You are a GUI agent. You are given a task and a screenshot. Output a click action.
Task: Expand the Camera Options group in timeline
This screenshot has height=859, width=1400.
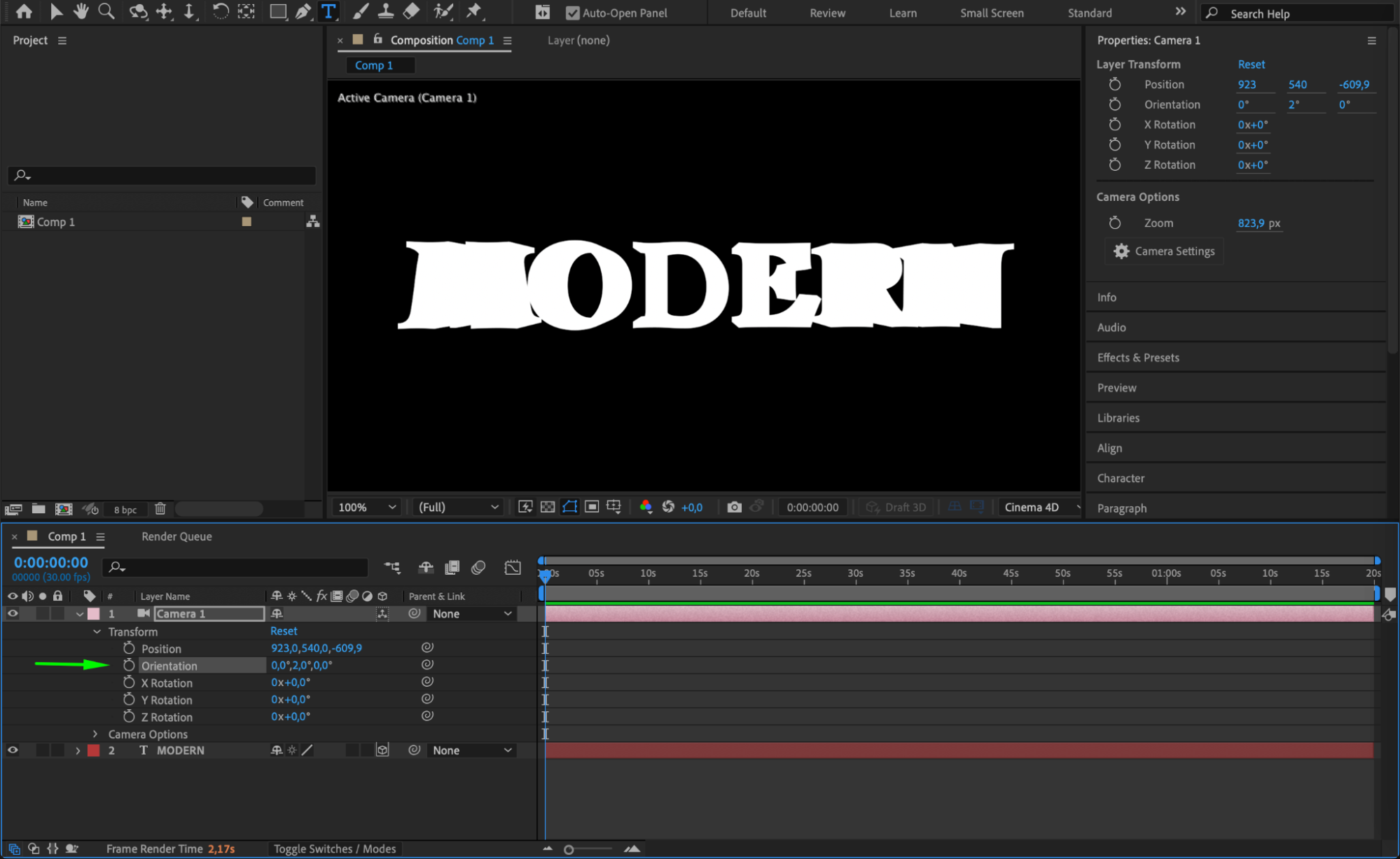pyautogui.click(x=96, y=734)
